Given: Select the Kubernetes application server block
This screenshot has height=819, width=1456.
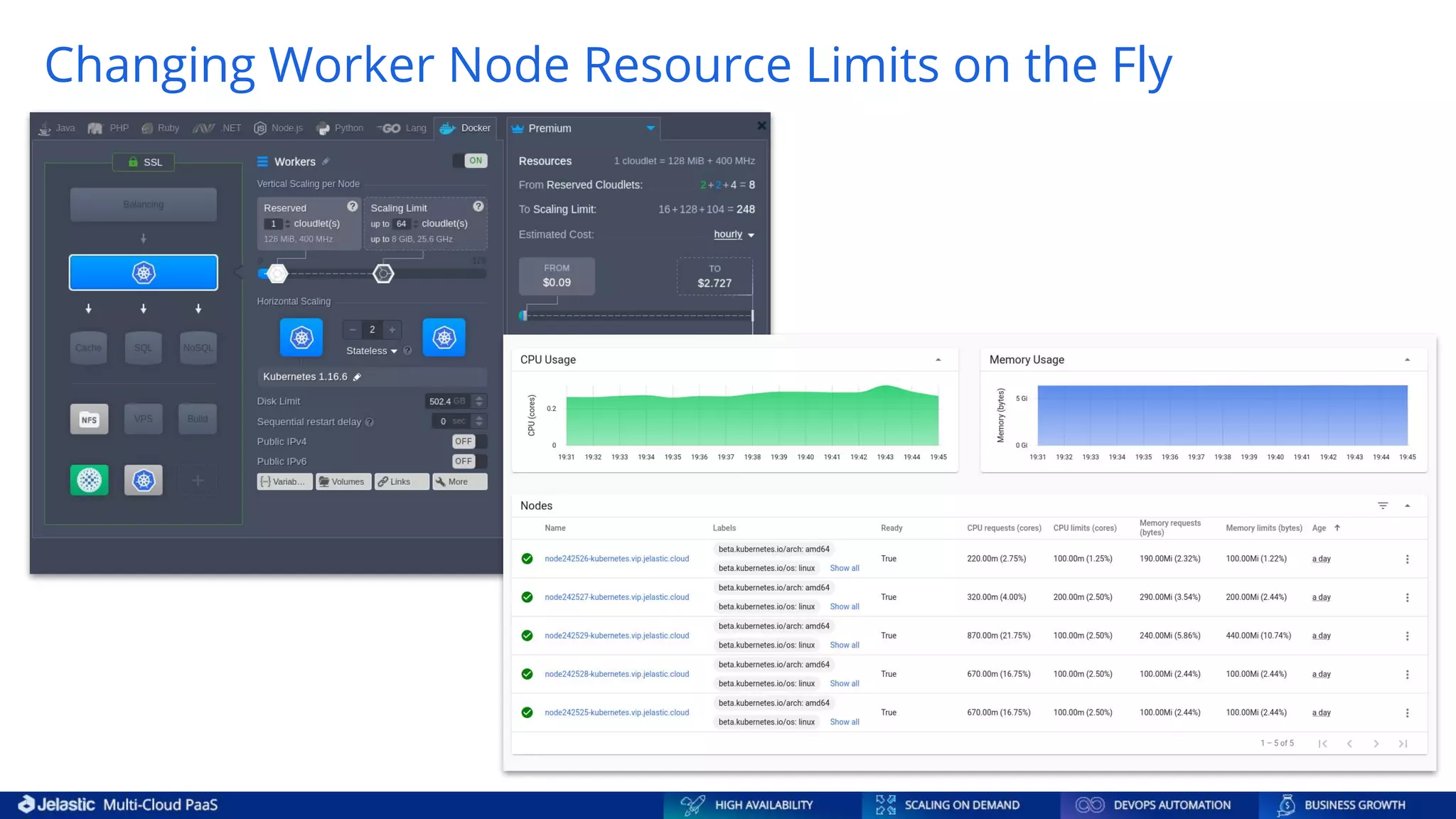Looking at the screenshot, I should tap(143, 272).
